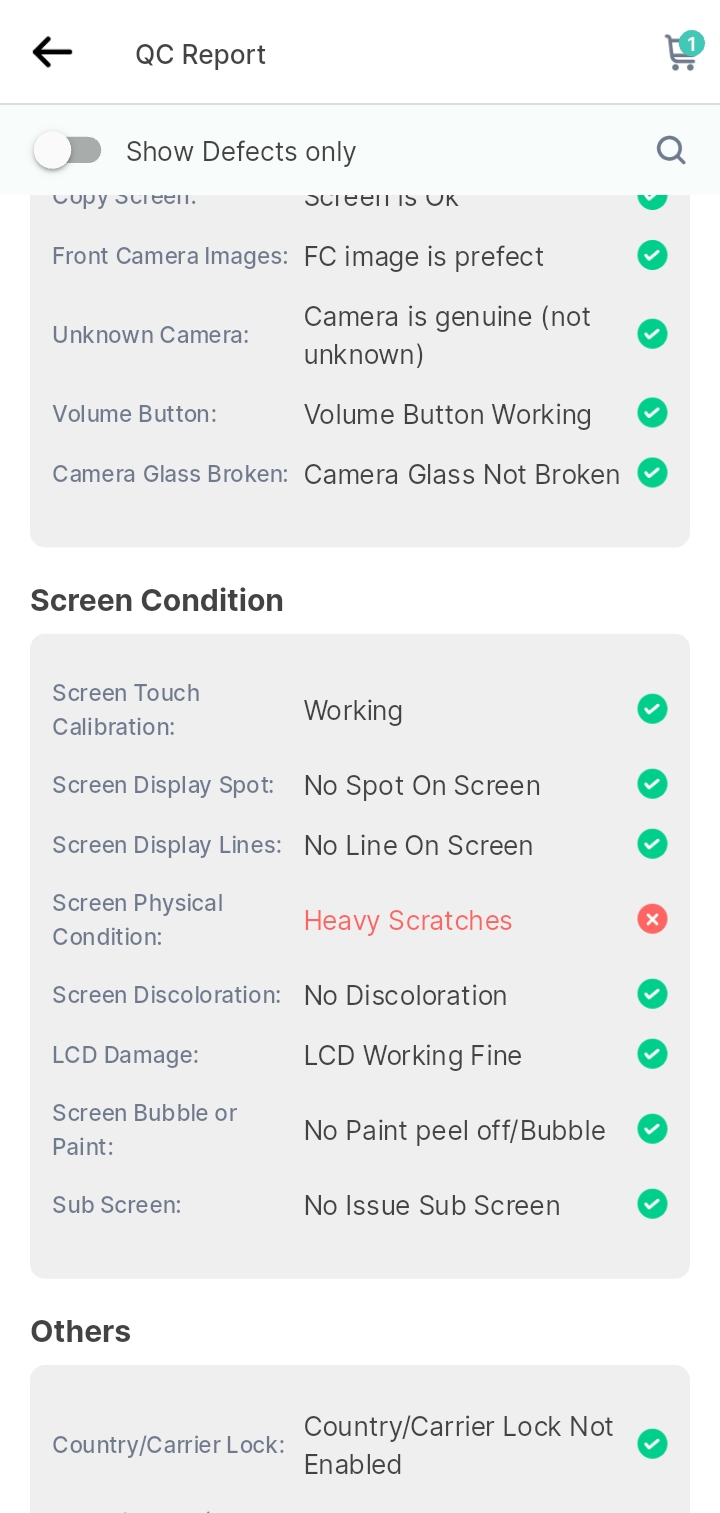Tap the Screen Condition section heading
The image size is (720, 1513).
(x=157, y=600)
